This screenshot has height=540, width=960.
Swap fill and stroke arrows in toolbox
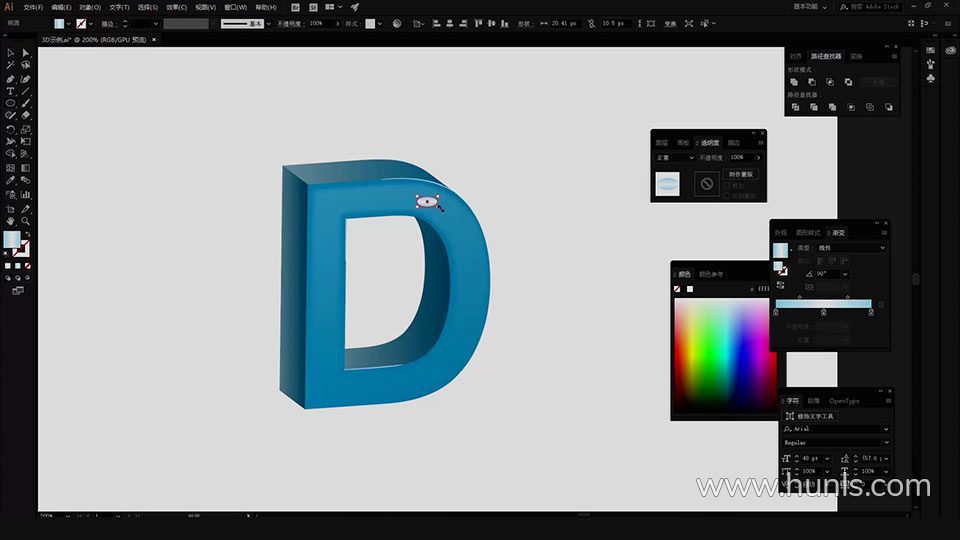coord(28,234)
